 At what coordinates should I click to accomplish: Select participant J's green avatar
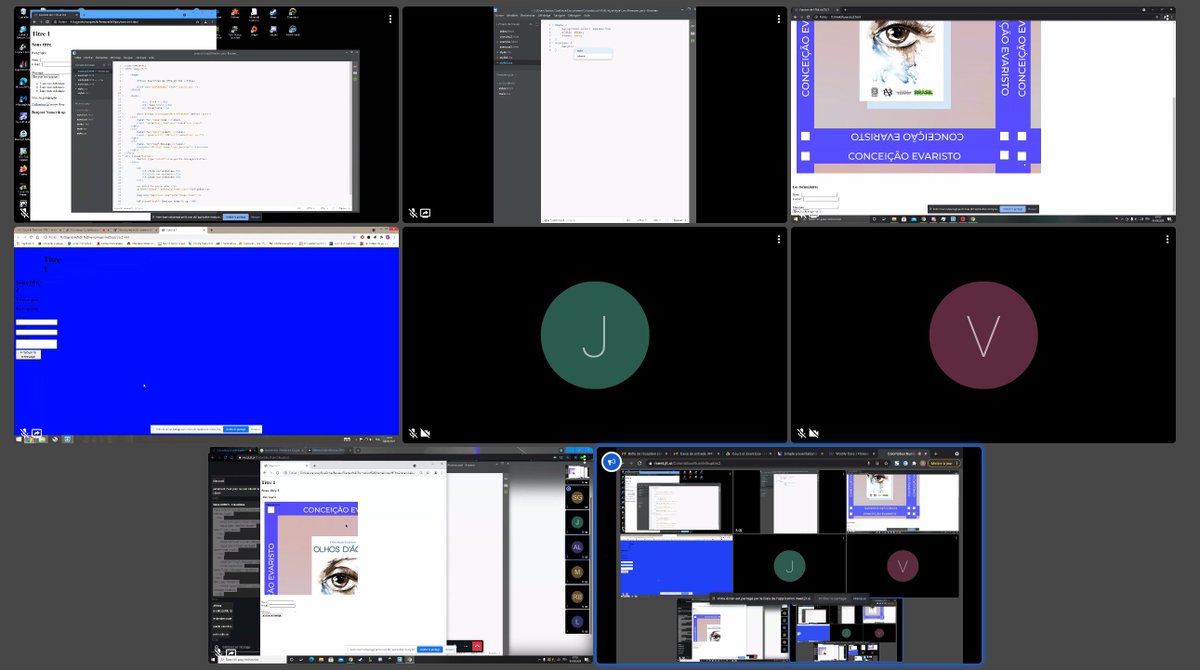pos(595,335)
